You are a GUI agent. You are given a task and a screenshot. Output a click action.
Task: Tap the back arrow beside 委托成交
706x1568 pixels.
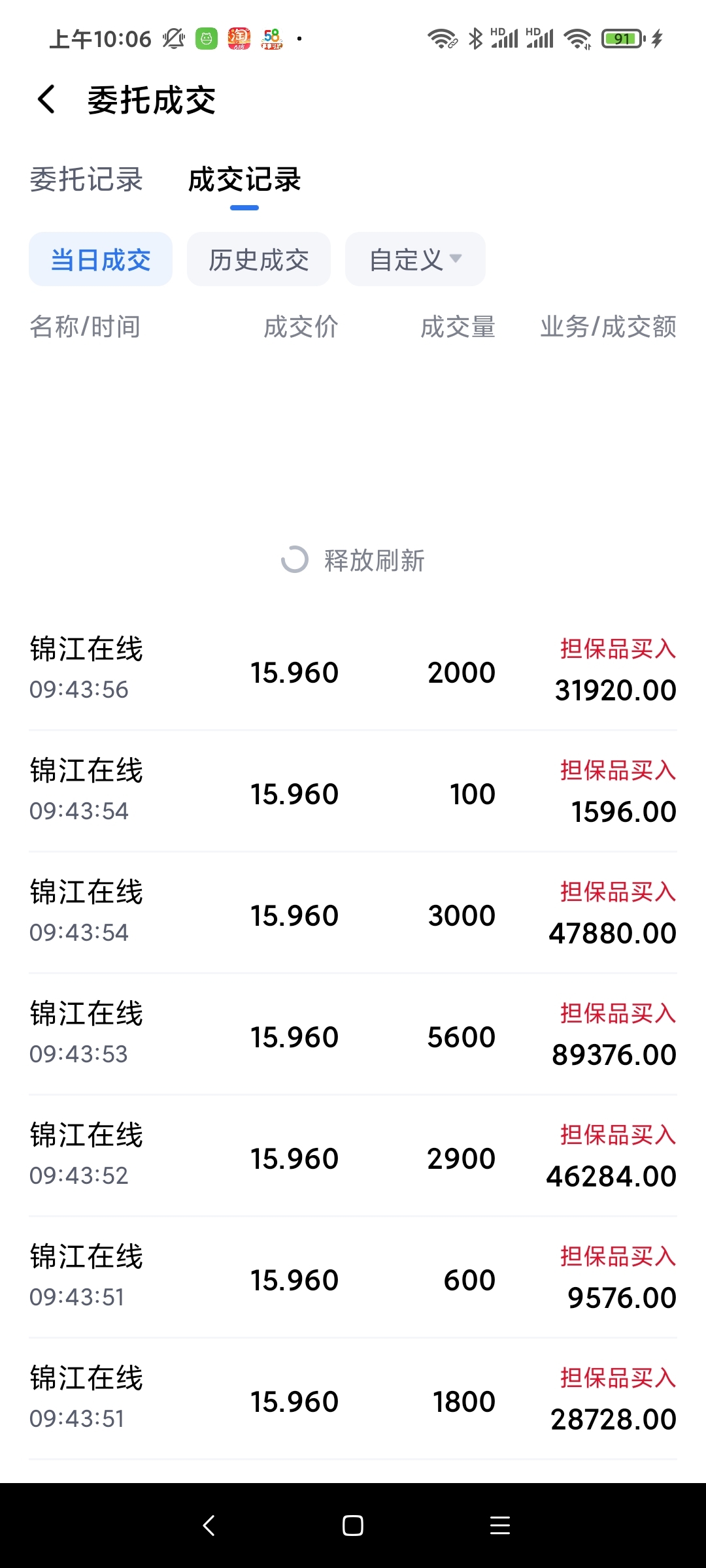(x=46, y=100)
